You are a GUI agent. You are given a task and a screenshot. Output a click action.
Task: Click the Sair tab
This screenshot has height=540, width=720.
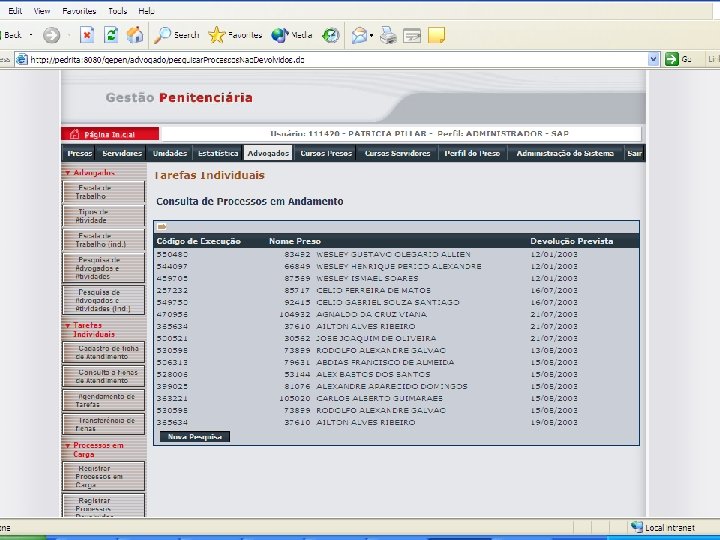[635, 153]
